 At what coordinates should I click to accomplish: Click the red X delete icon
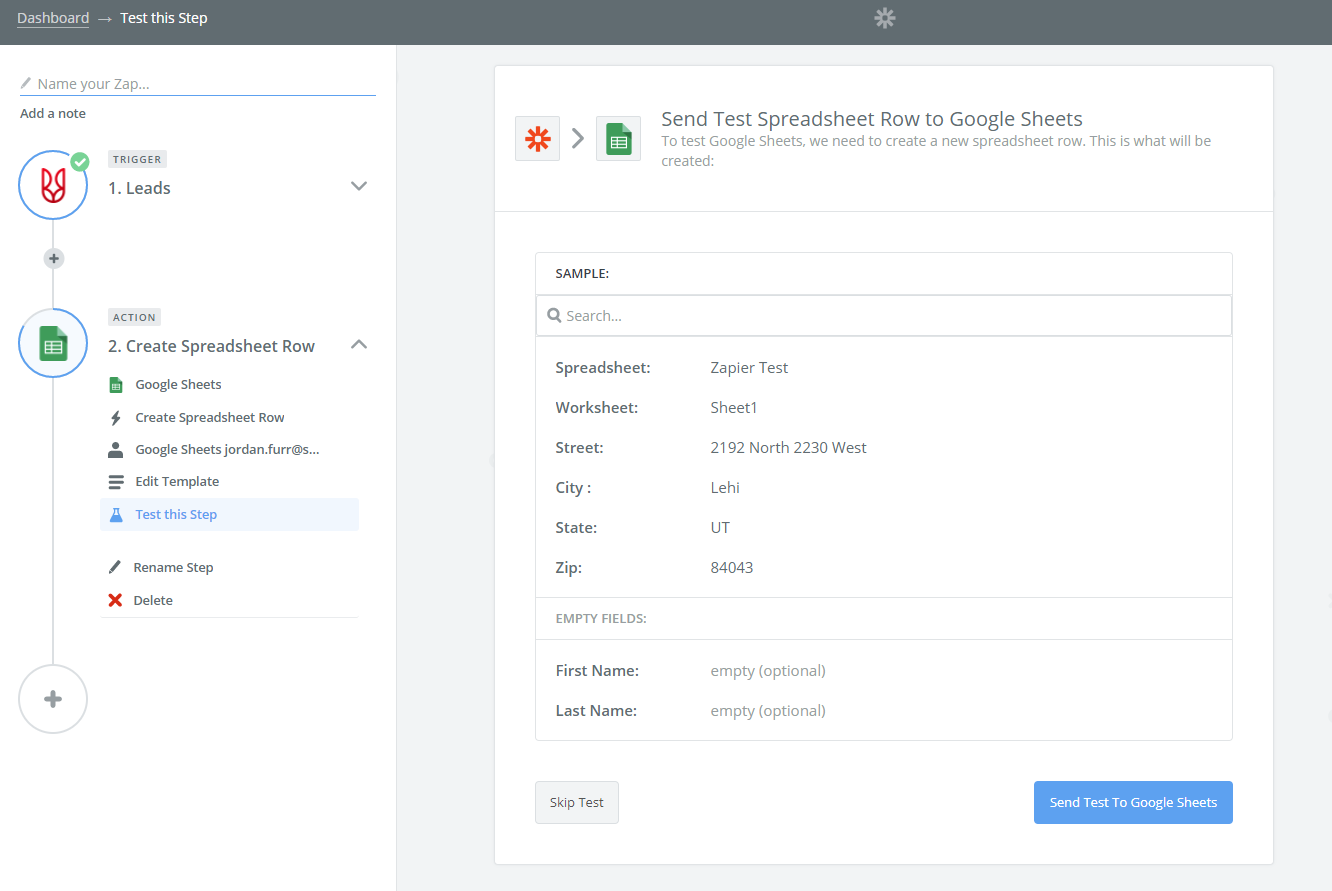click(x=115, y=600)
